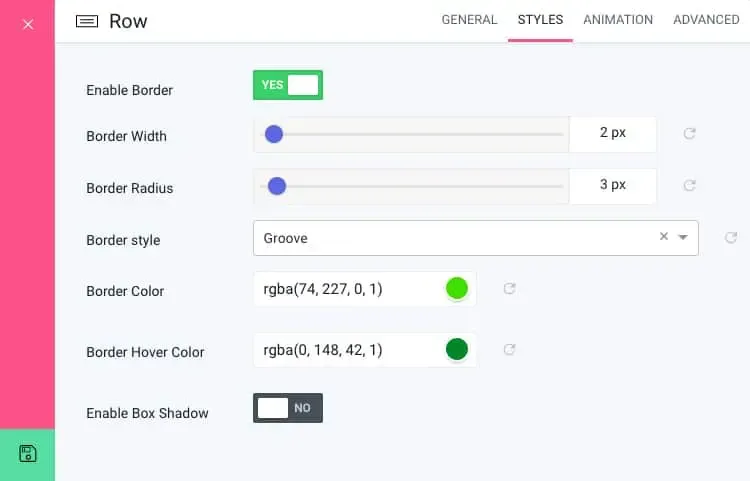
Task: Click the Border Hover Color rgba field
Action: coord(364,350)
